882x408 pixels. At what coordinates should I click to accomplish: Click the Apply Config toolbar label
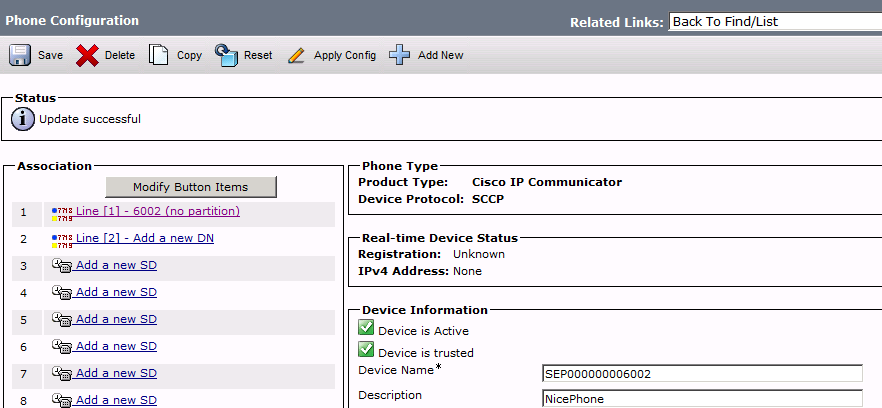coord(345,55)
